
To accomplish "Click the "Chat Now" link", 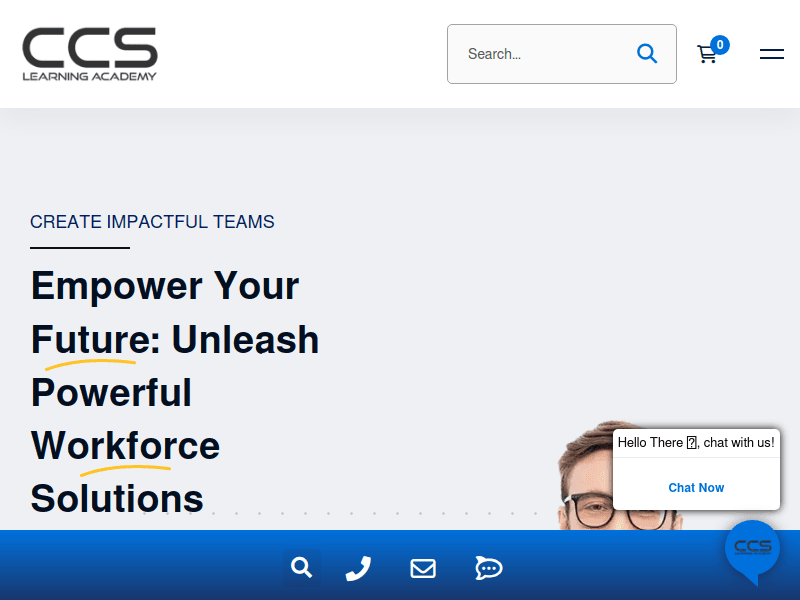I will click(x=696, y=488).
